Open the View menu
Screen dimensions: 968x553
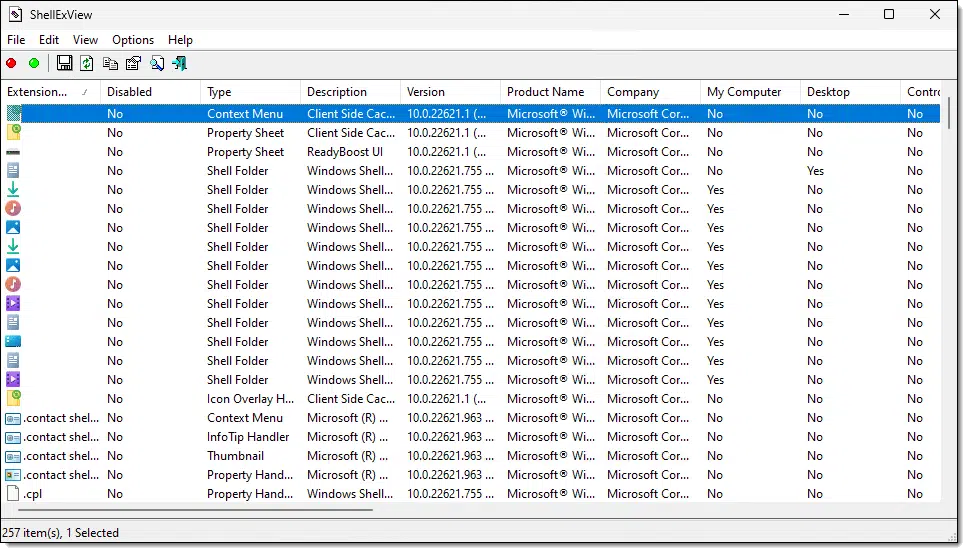point(85,40)
